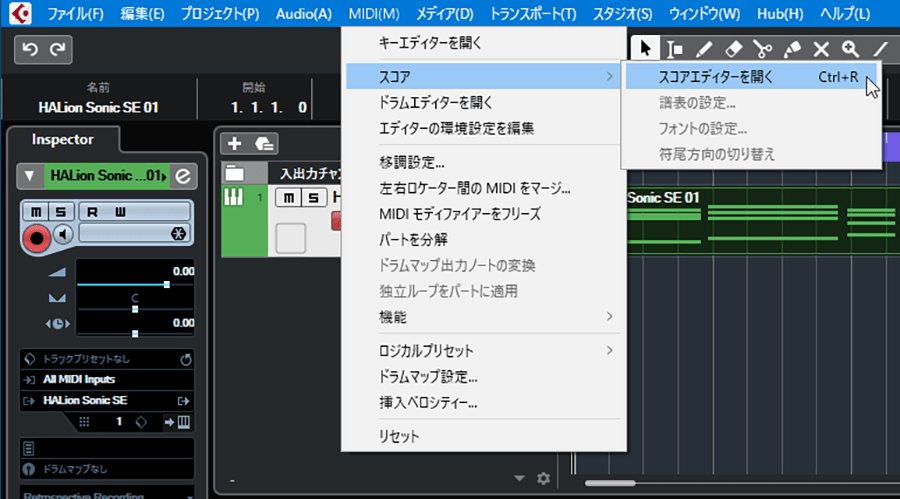
Task: Mute track 1 in the track list
Action: pos(288,198)
